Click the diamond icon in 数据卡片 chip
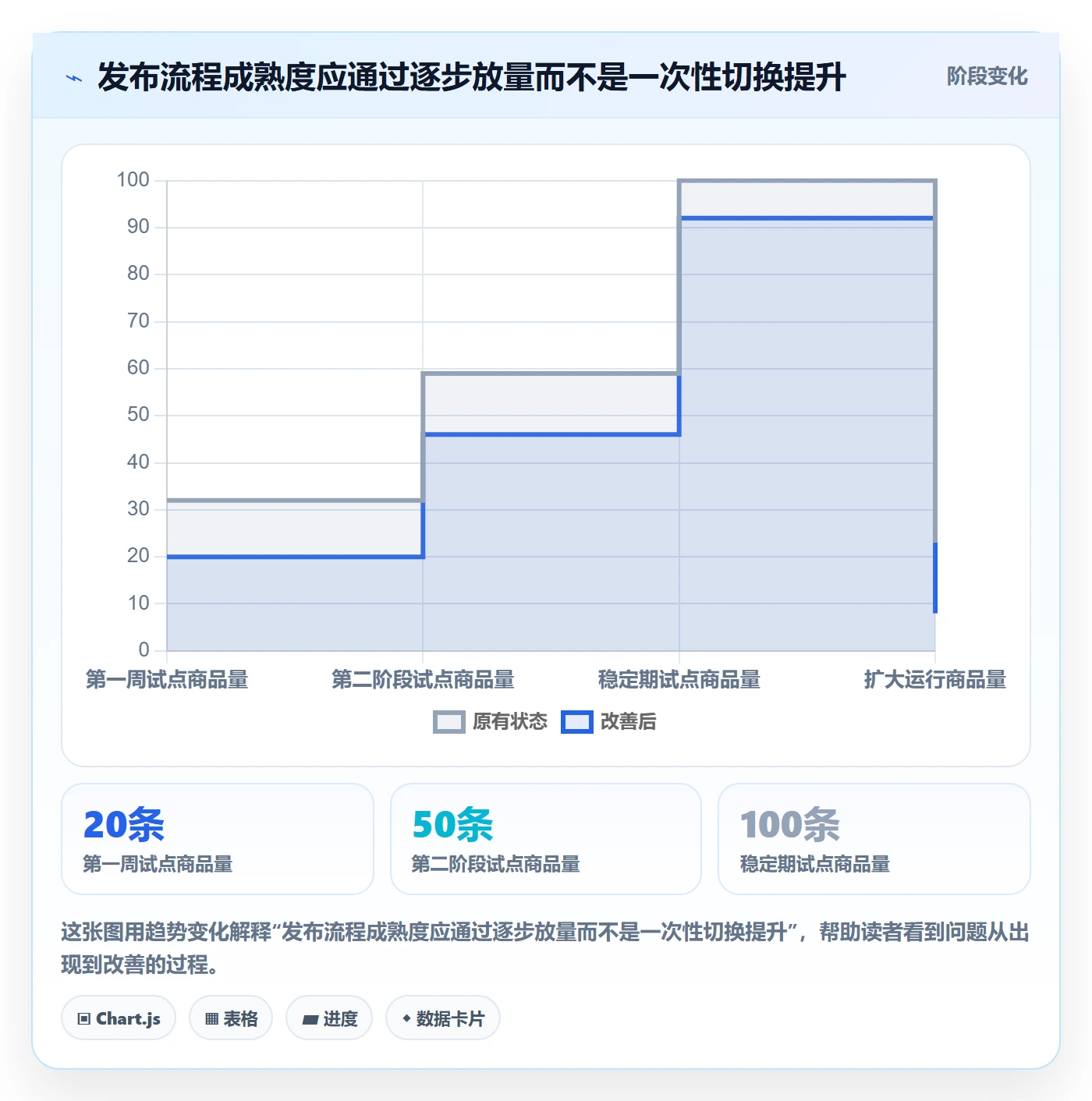Image resolution: width=1092 pixels, height=1101 pixels. [406, 1018]
